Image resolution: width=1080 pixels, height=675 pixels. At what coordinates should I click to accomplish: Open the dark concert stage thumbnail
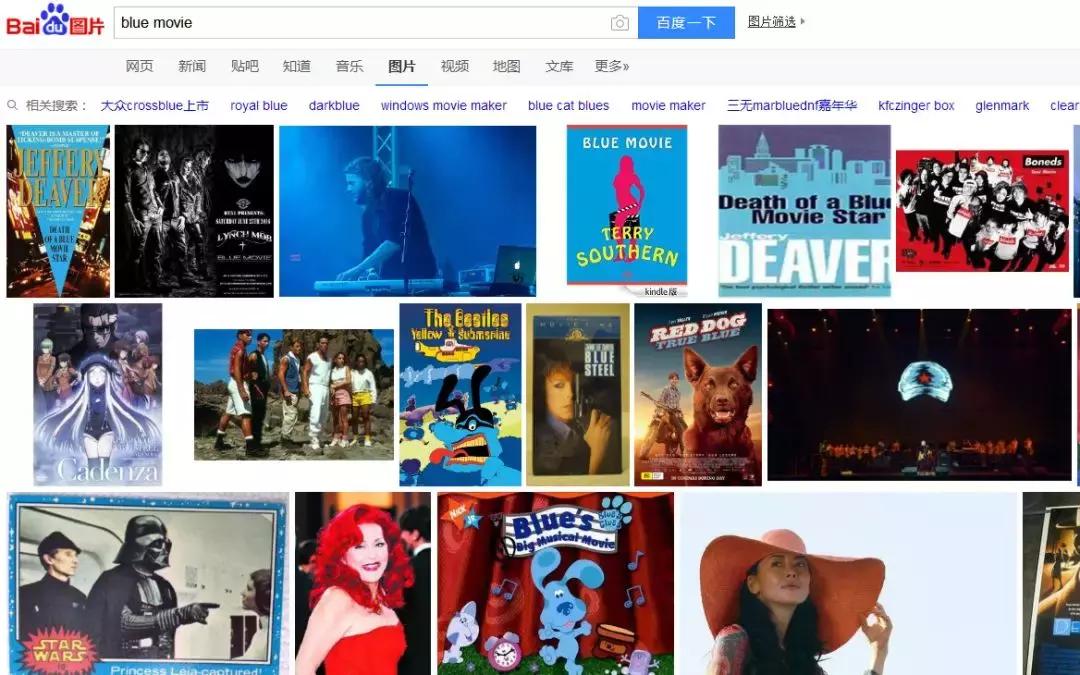920,395
